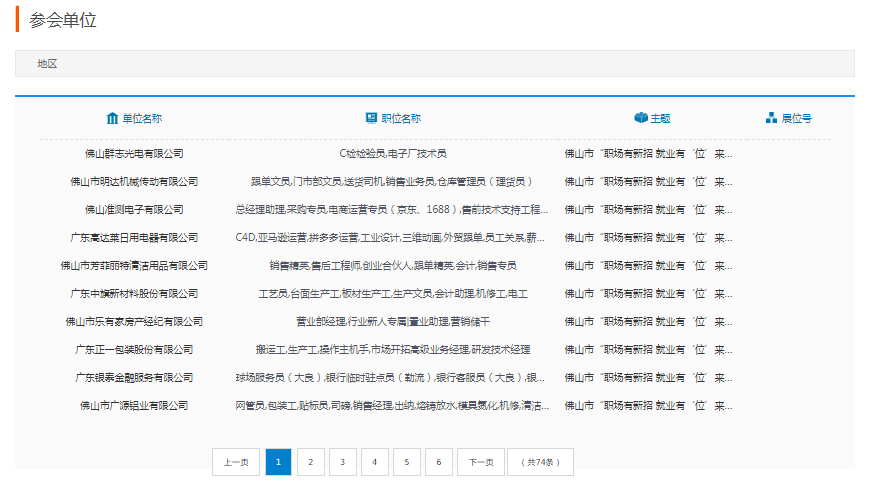The width and height of the screenshot is (870, 481).
Task: Open company 广东正一包装股份有限公司
Action: click(134, 350)
